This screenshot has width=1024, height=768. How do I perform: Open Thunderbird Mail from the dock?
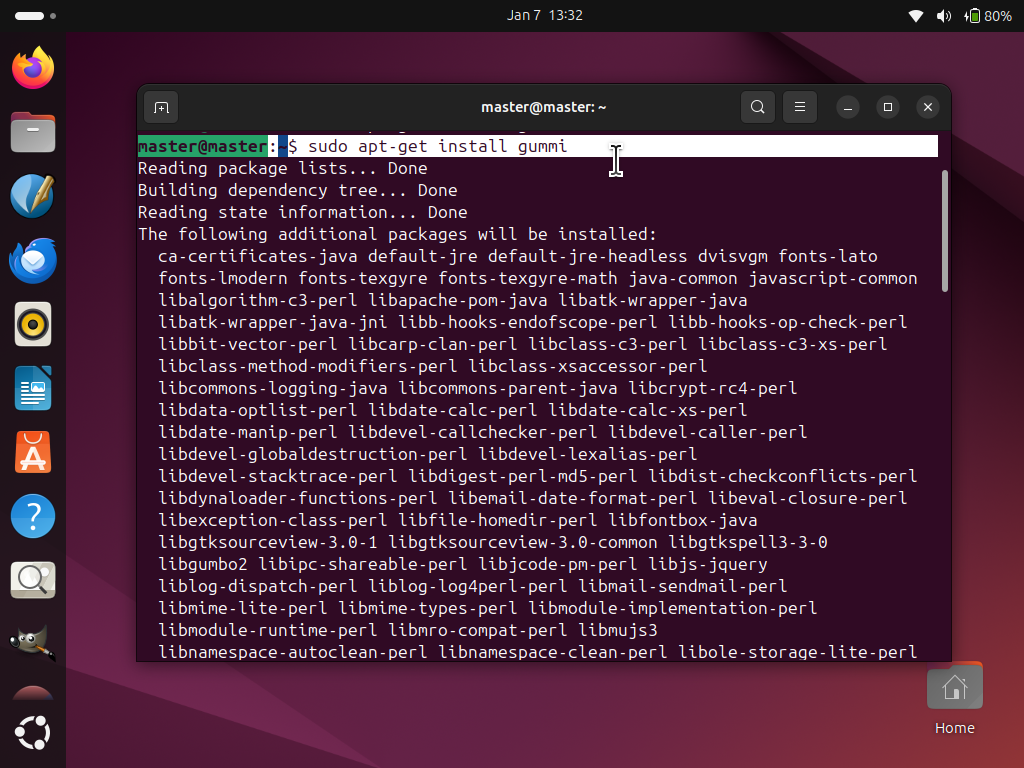(33, 260)
